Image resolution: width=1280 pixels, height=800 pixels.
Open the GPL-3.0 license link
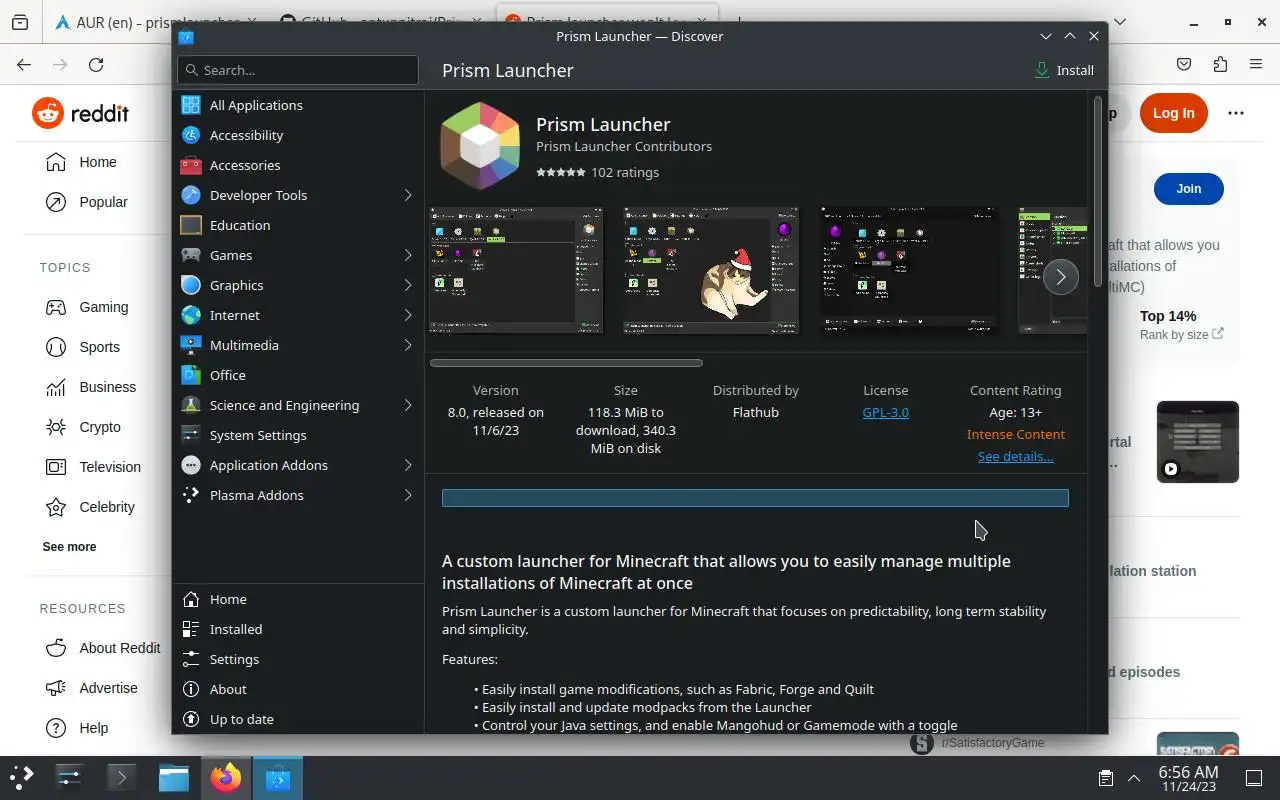[x=885, y=412]
